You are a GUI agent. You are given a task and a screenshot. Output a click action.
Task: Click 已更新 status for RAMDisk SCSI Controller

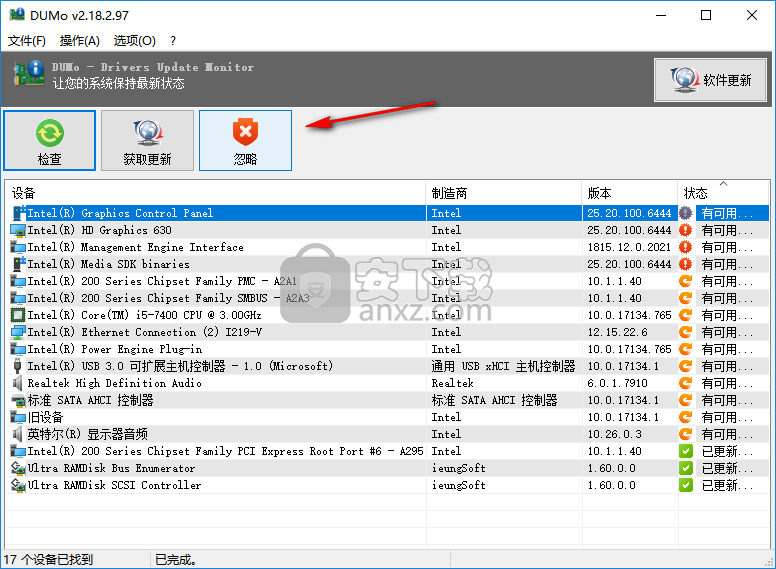coord(728,485)
